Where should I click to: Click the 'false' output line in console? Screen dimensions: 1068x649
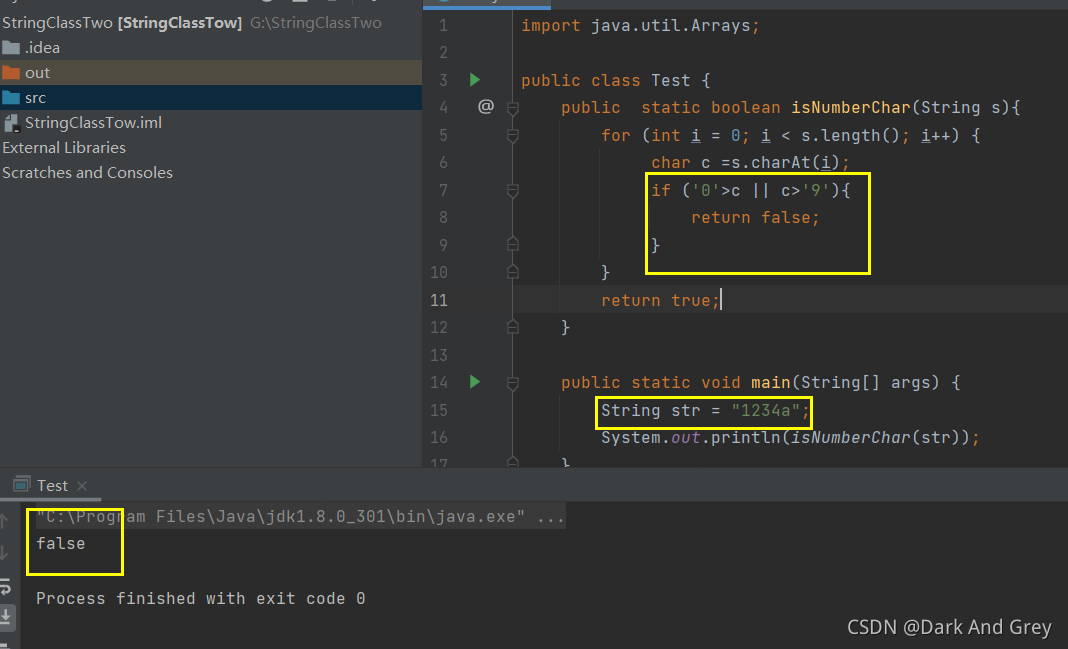pos(61,543)
